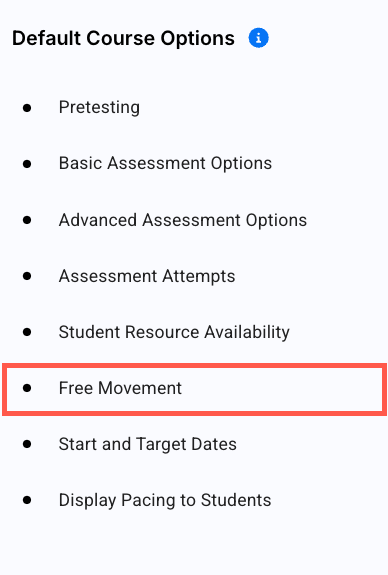Open Start and Target Dates
The image size is (388, 575).
[147, 444]
